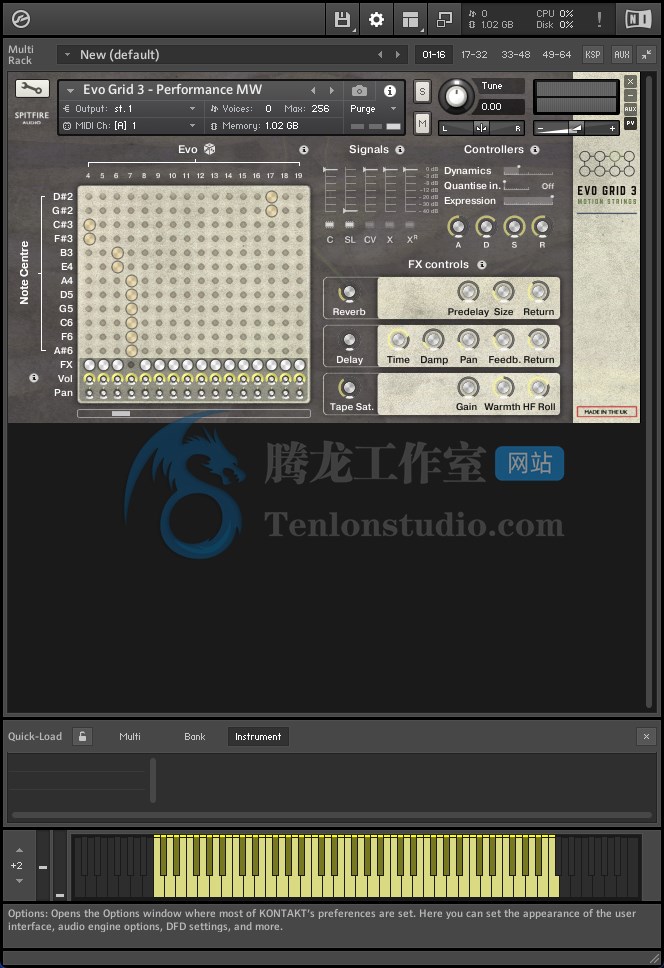Open the save files menu icon

pyautogui.click(x=342, y=20)
